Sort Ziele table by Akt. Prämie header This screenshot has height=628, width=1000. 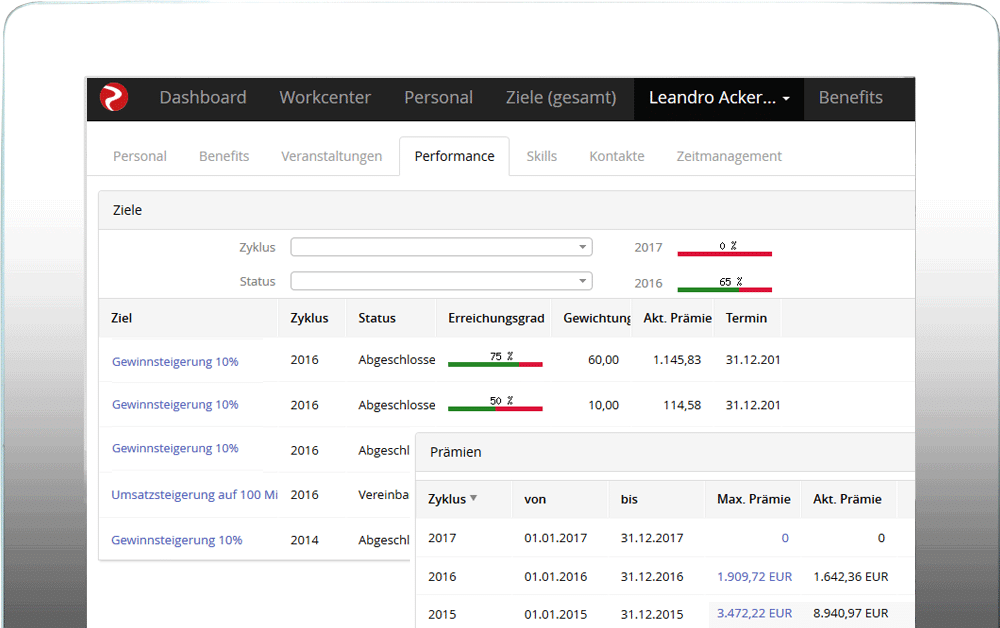pyautogui.click(x=677, y=318)
